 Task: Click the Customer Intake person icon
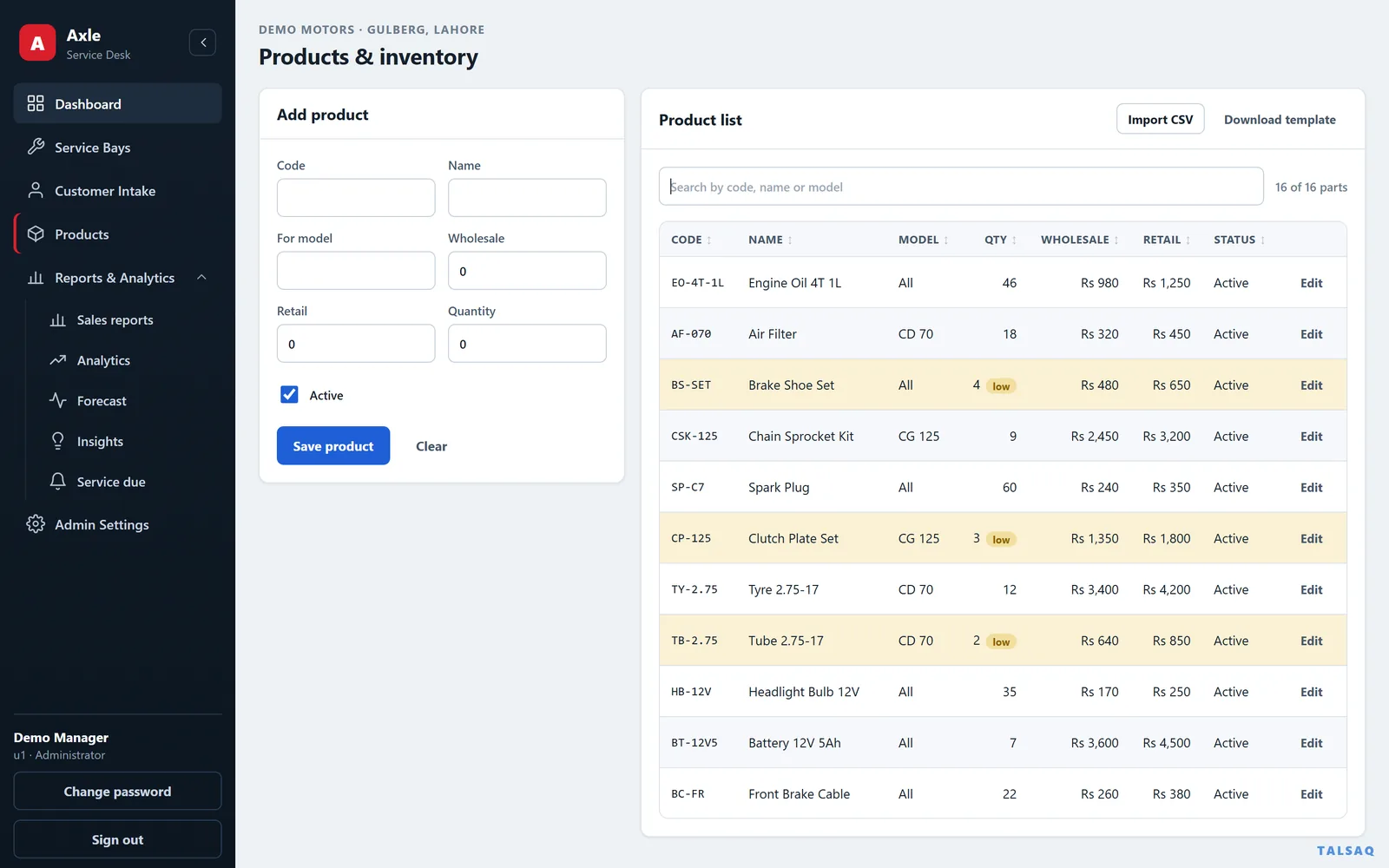(x=36, y=190)
